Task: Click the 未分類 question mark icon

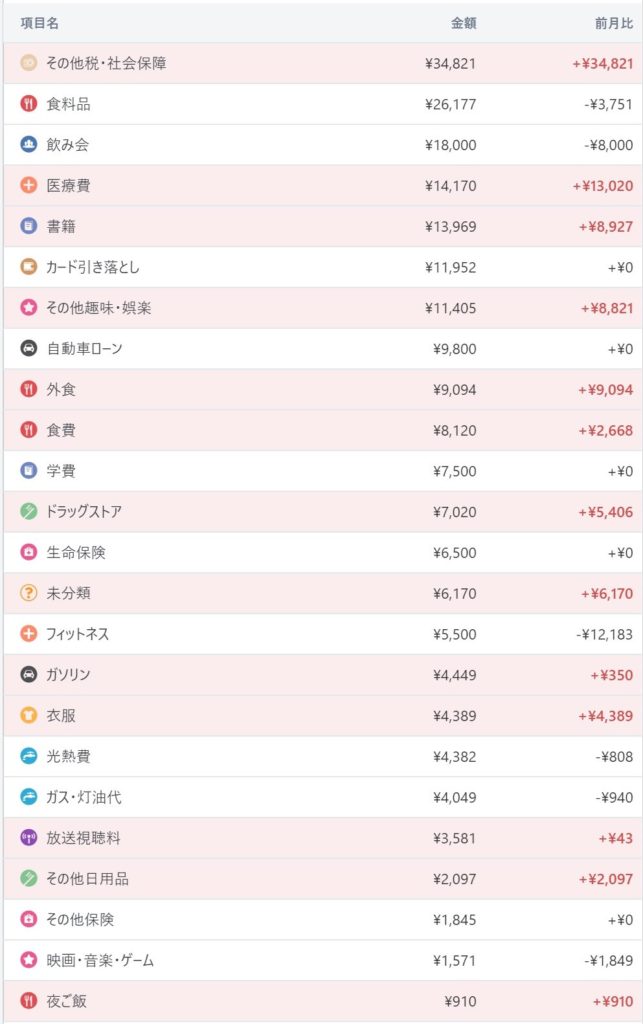Action: click(28, 594)
